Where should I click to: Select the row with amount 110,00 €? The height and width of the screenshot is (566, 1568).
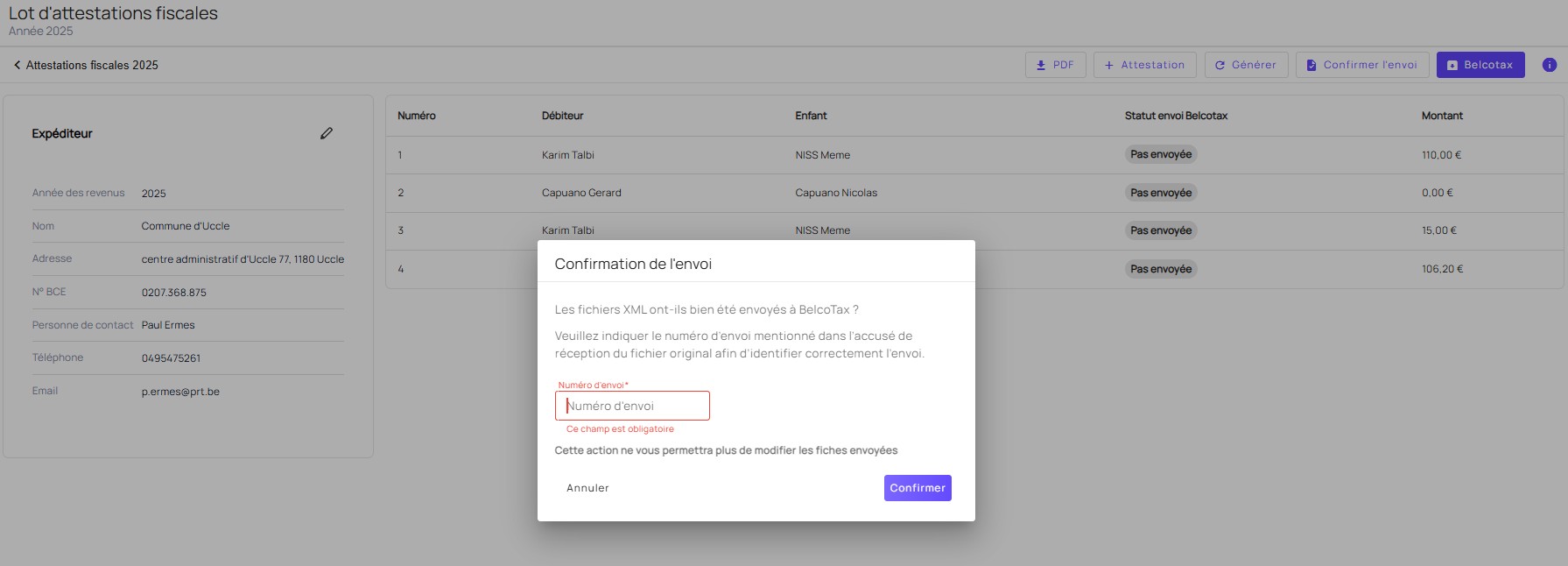(1441, 155)
